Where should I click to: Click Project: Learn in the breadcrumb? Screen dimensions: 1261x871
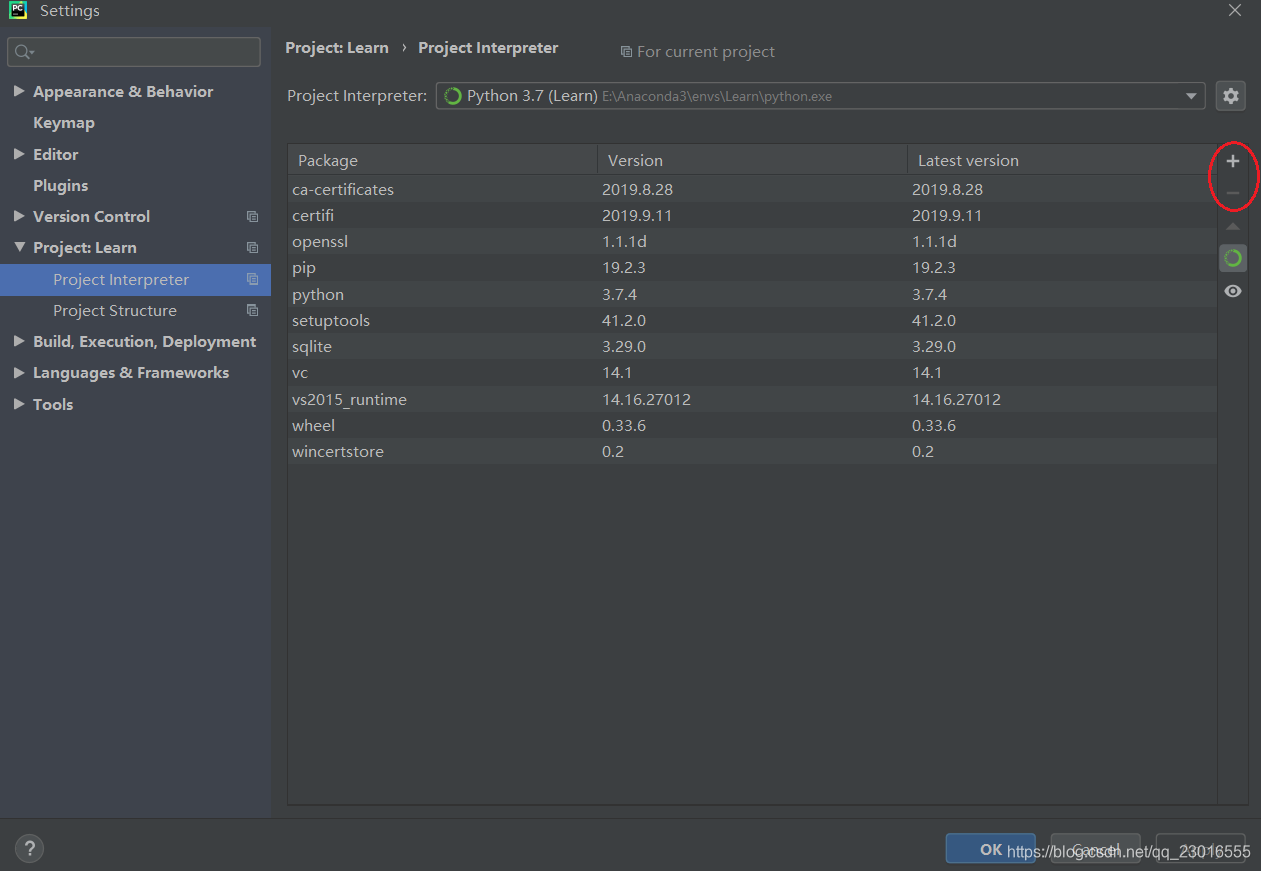[x=337, y=48]
